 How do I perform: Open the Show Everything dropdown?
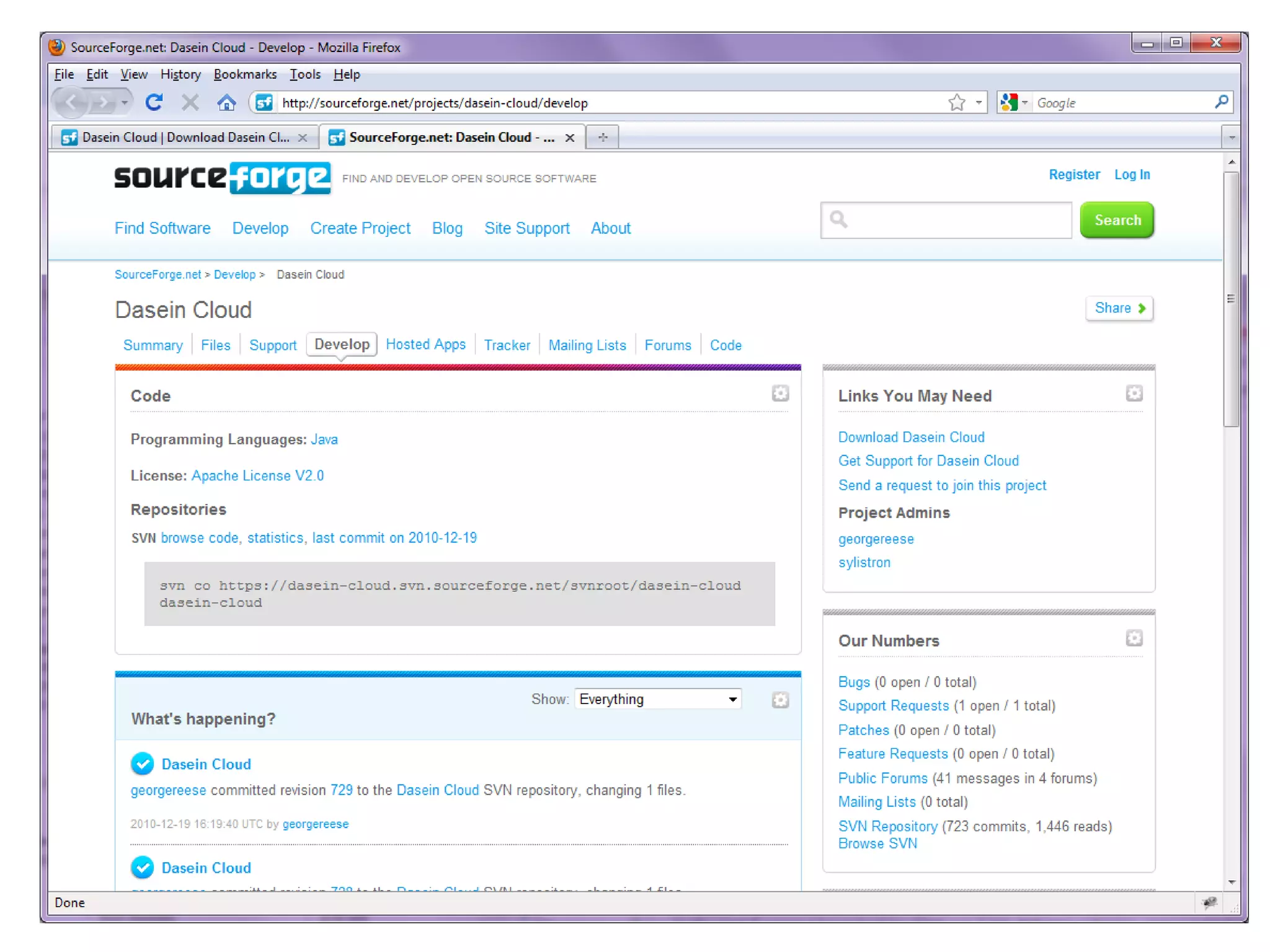[658, 699]
